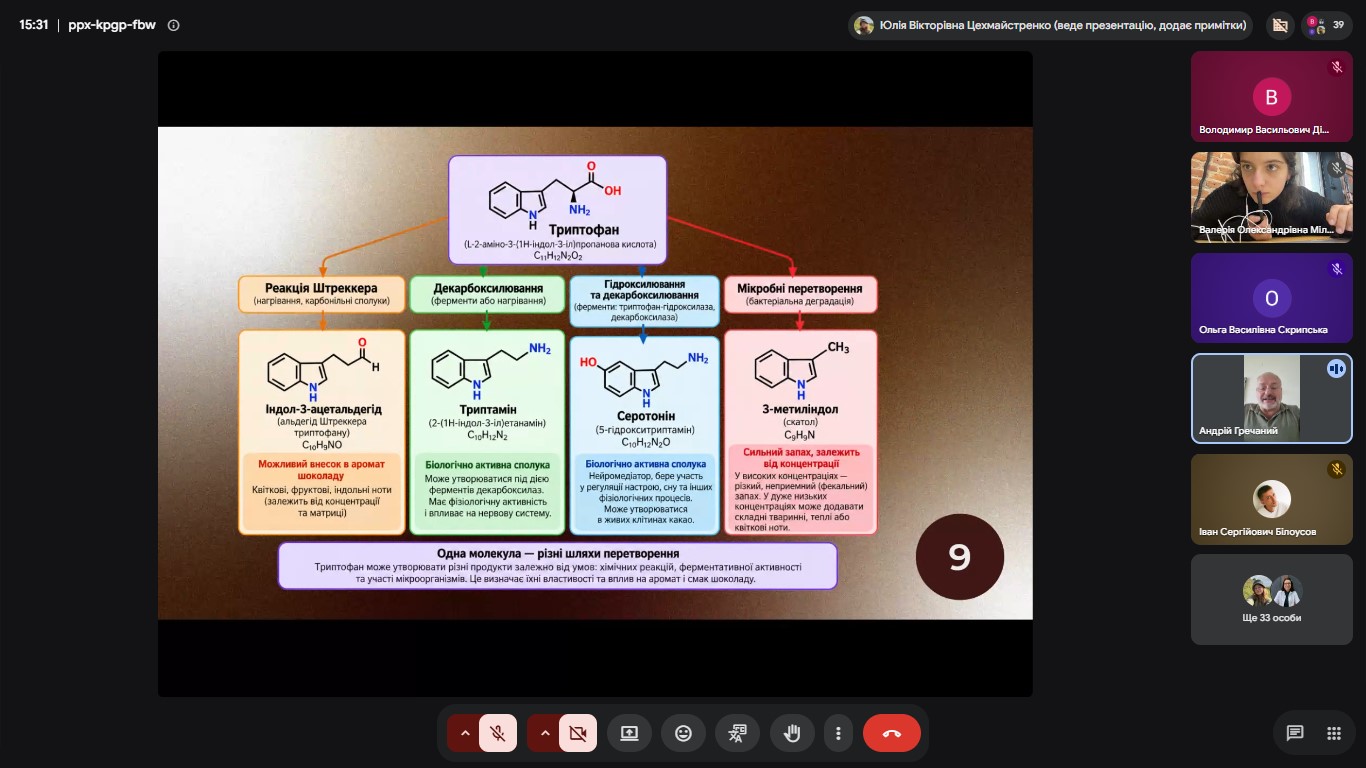Viewport: 1366px width, 768px height.
Task: Select Андрій Гречаний speaking tile
Action: click(x=1271, y=398)
